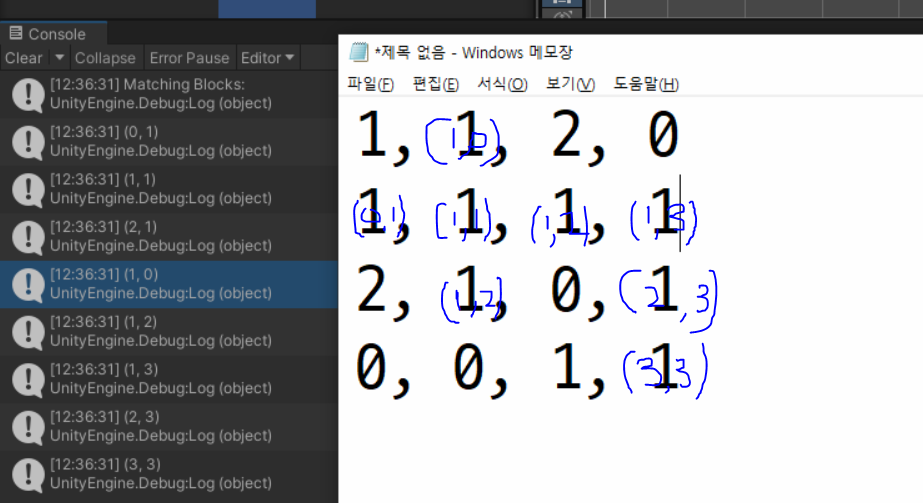Click the '2' starting Notepad's third row
The width and height of the screenshot is (923, 503).
point(371,289)
